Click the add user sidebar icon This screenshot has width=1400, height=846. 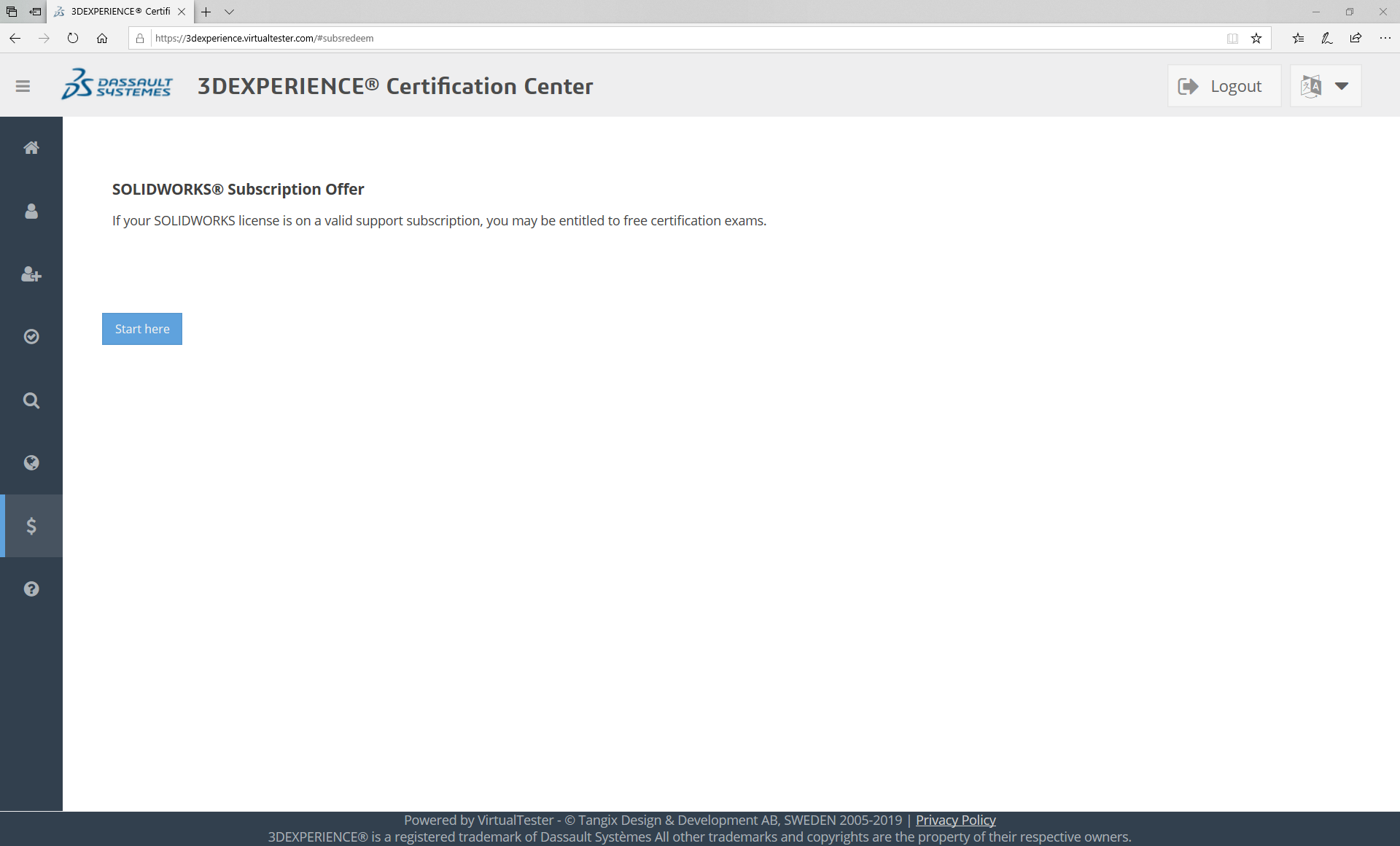click(31, 274)
